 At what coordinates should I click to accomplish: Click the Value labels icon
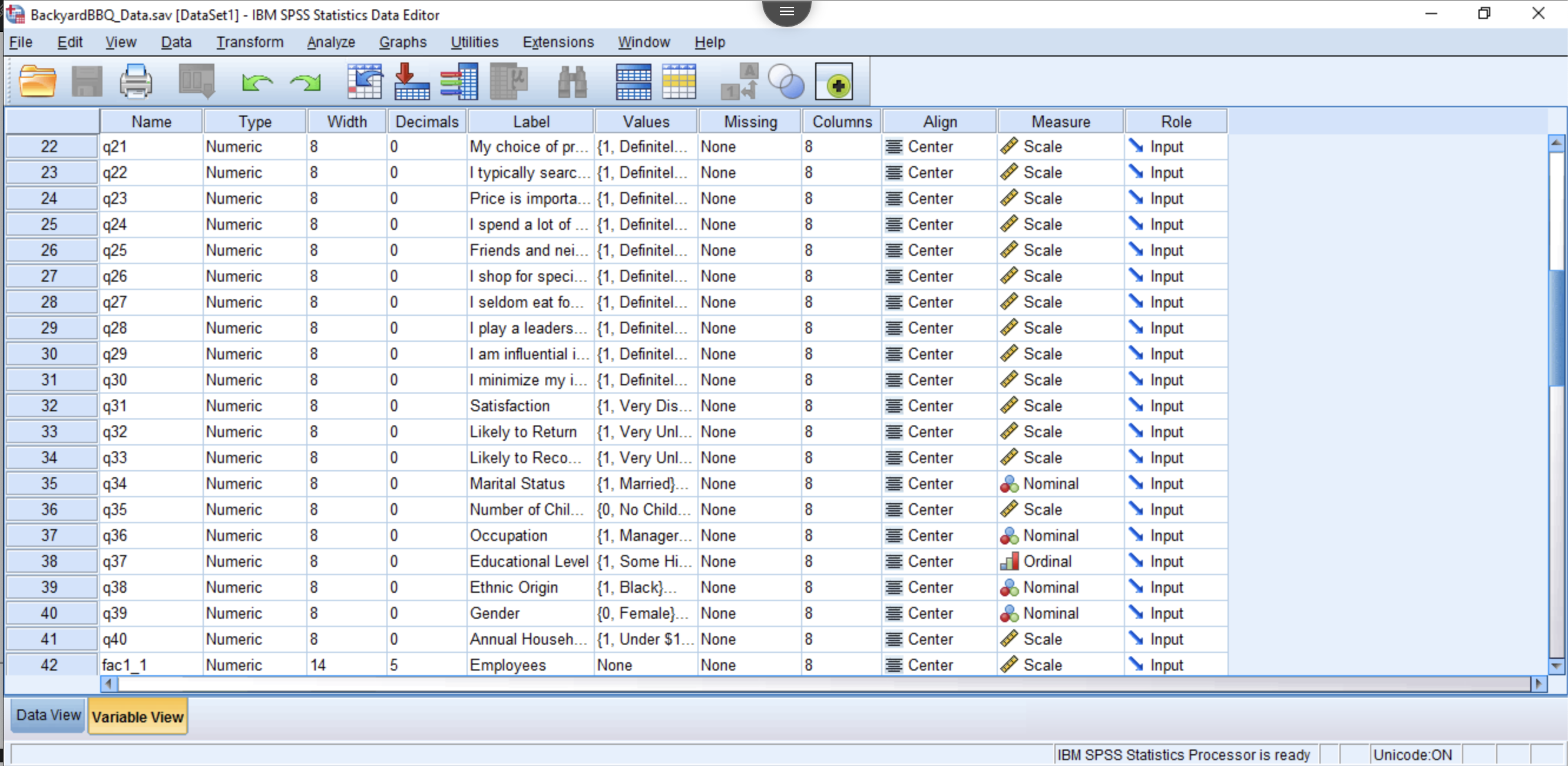click(740, 81)
